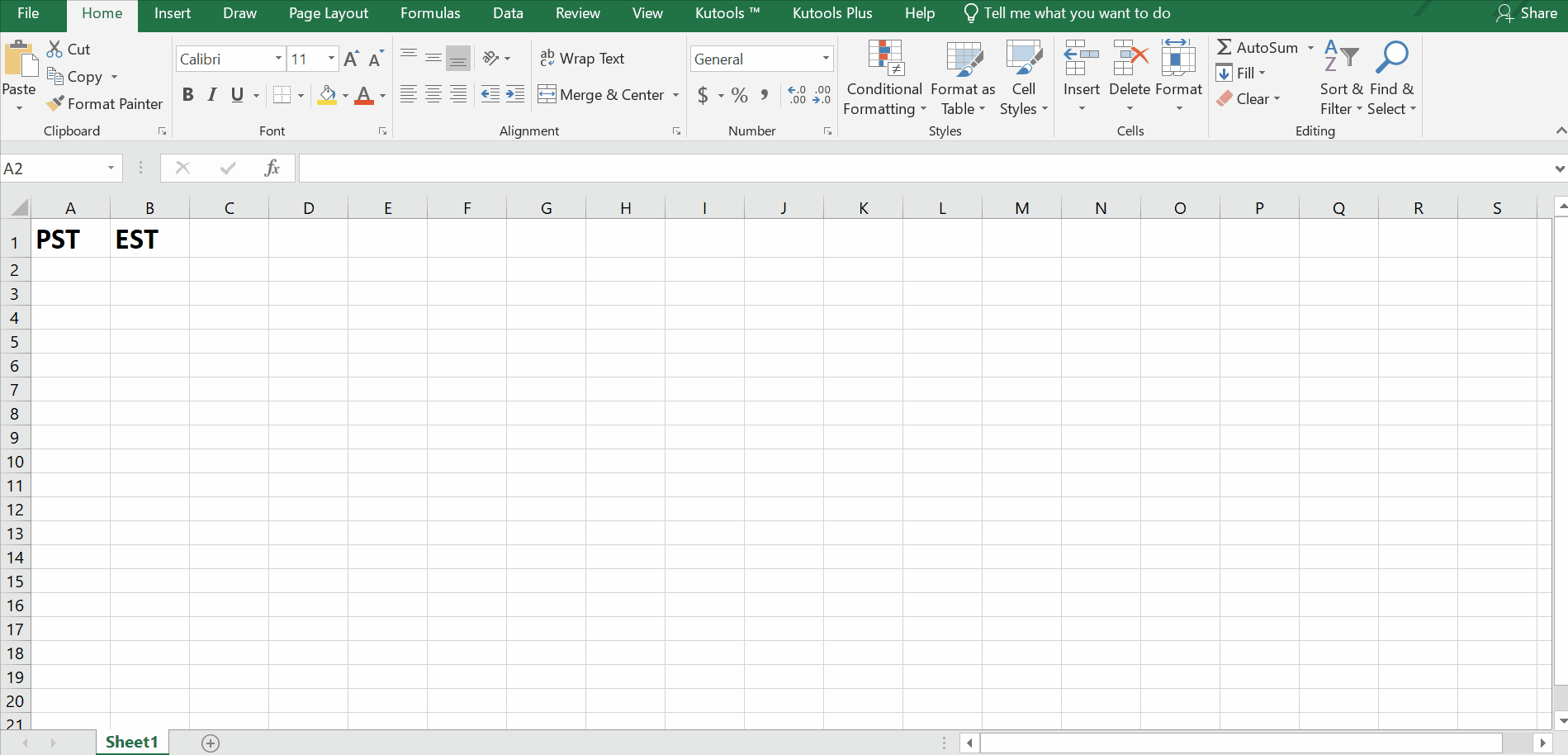The width and height of the screenshot is (1568, 755).
Task: Click the Insert Worksheet plus button
Action: (211, 742)
